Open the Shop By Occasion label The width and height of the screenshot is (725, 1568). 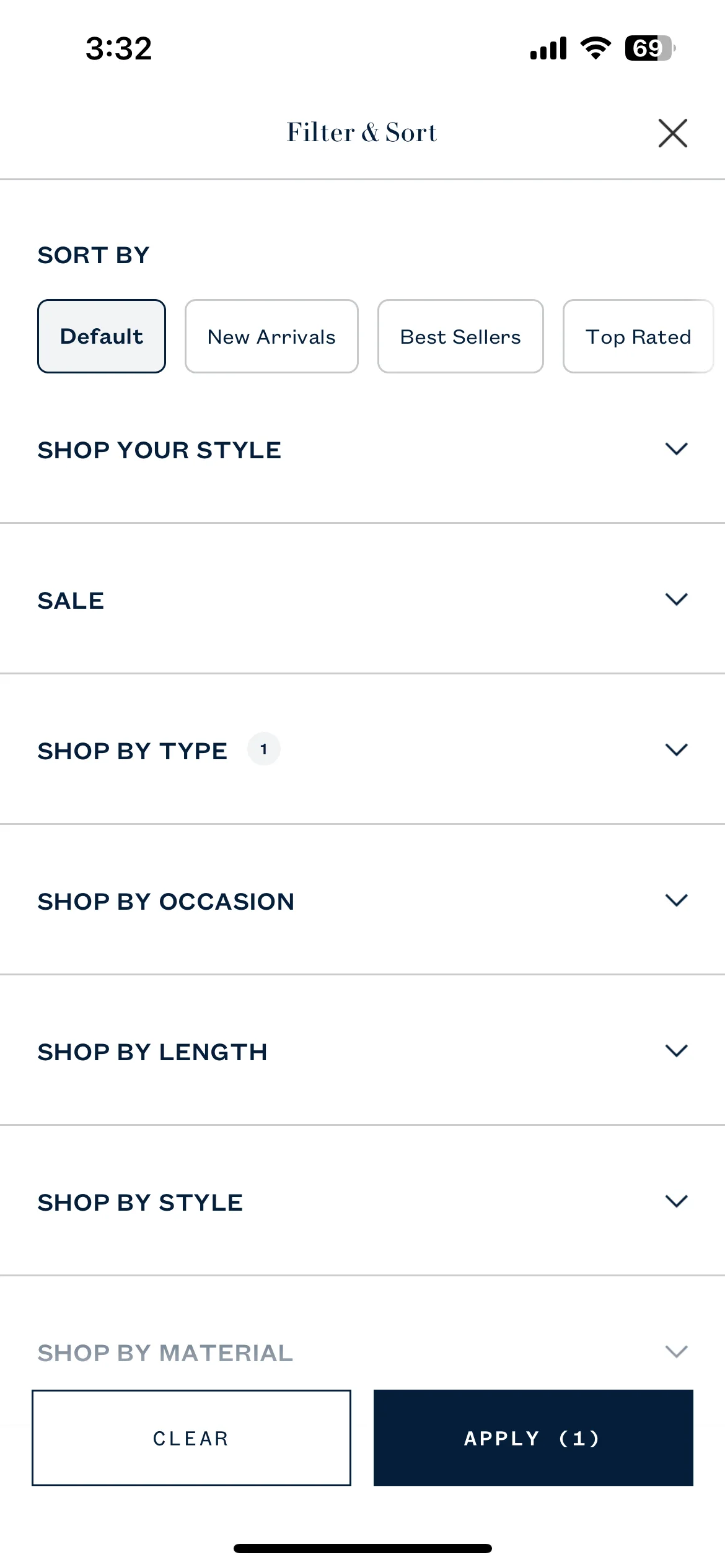(165, 902)
